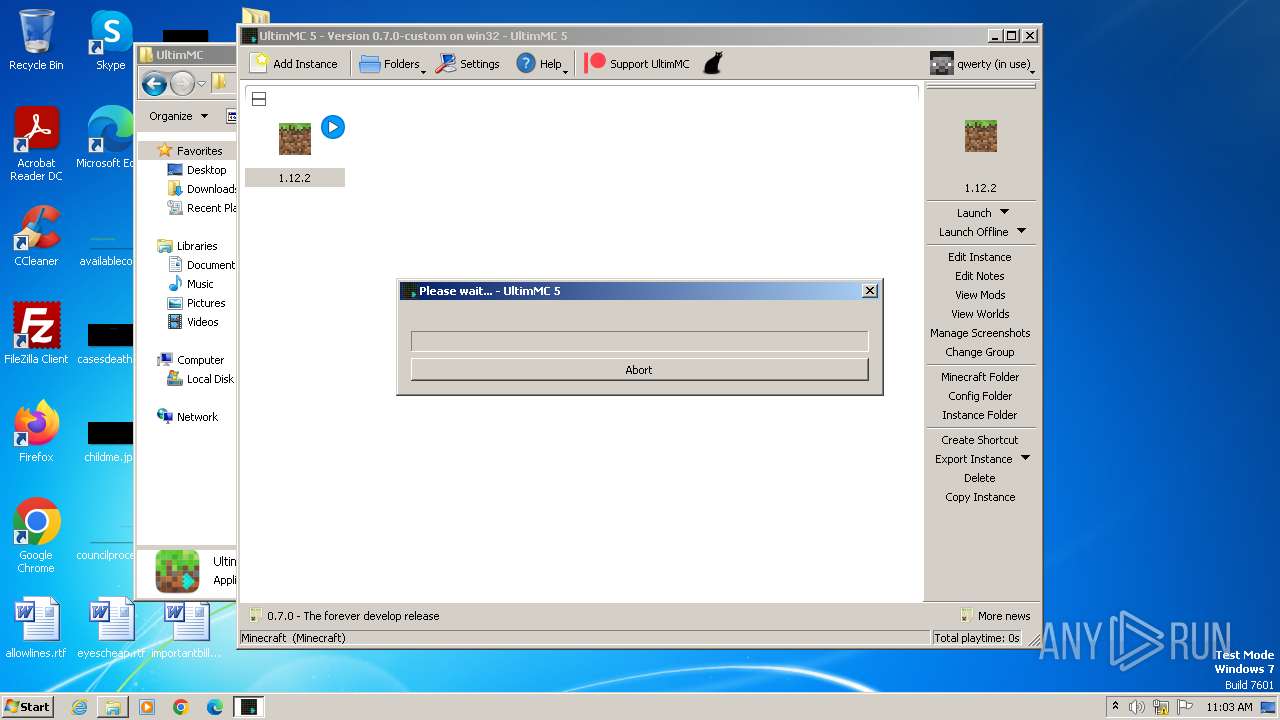Open CCleaner desktop icon
This screenshot has height=720, width=1280.
coord(36,236)
